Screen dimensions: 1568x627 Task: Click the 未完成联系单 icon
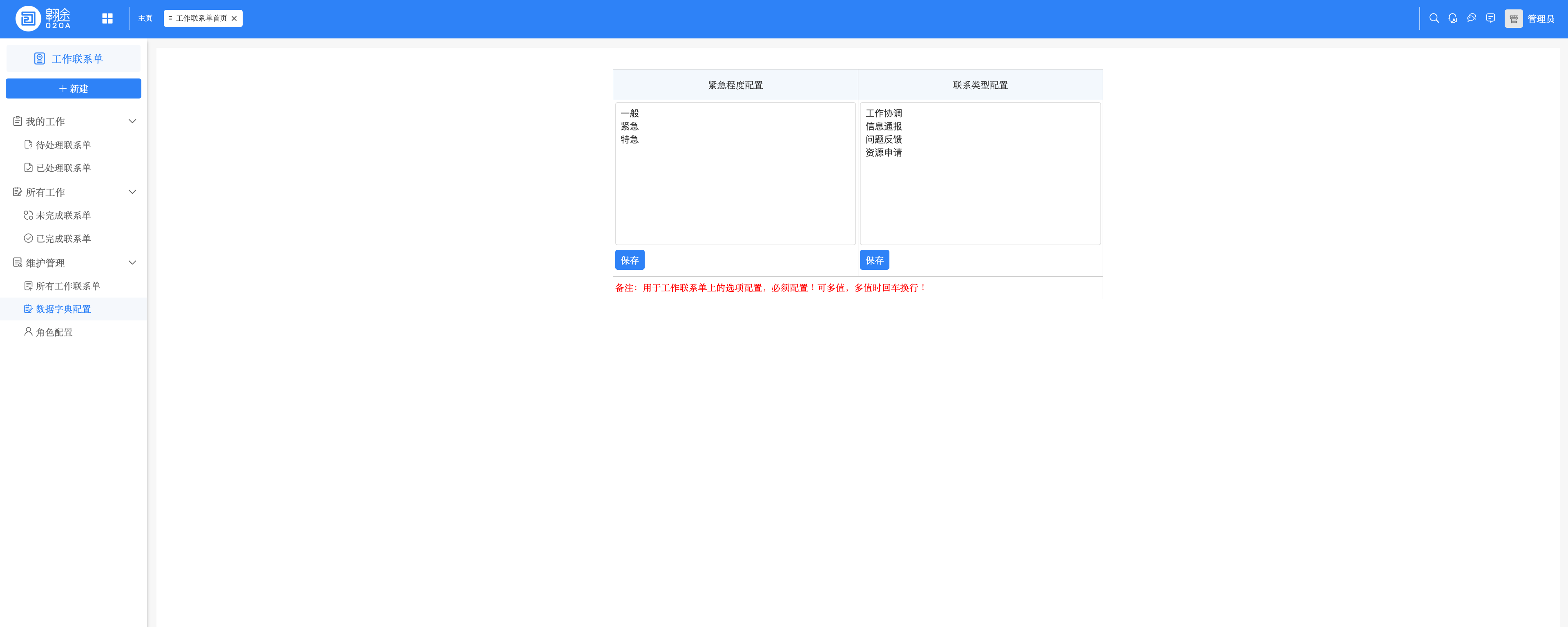pyautogui.click(x=28, y=215)
